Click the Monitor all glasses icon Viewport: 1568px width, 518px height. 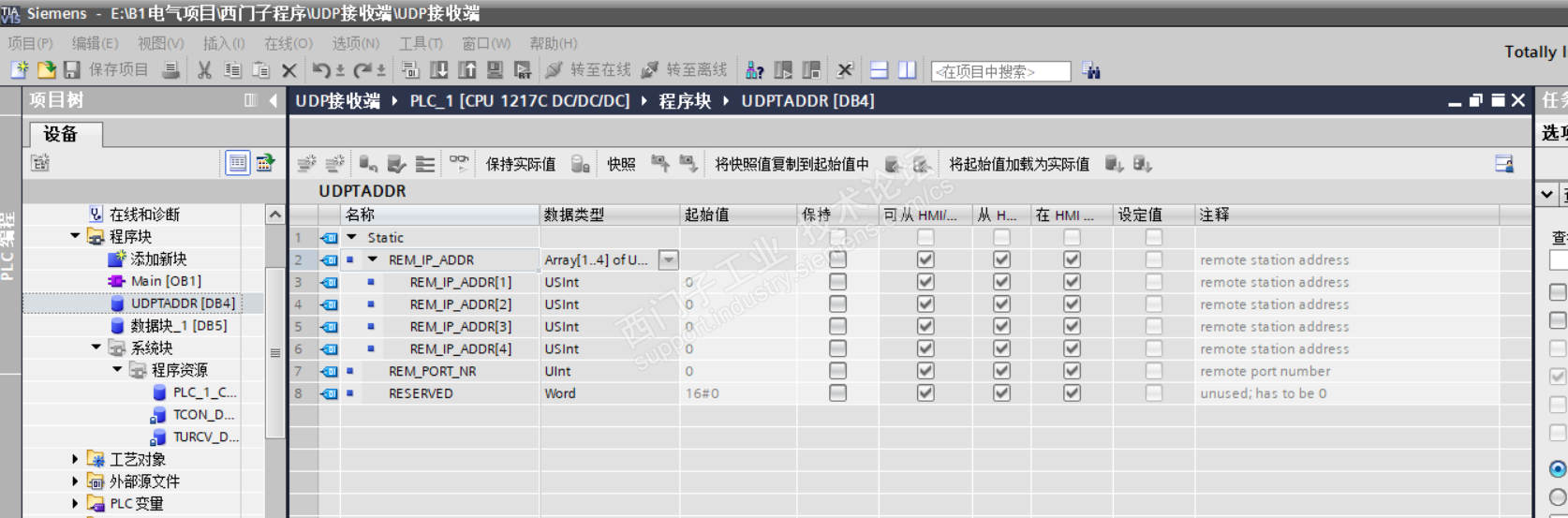point(459,163)
